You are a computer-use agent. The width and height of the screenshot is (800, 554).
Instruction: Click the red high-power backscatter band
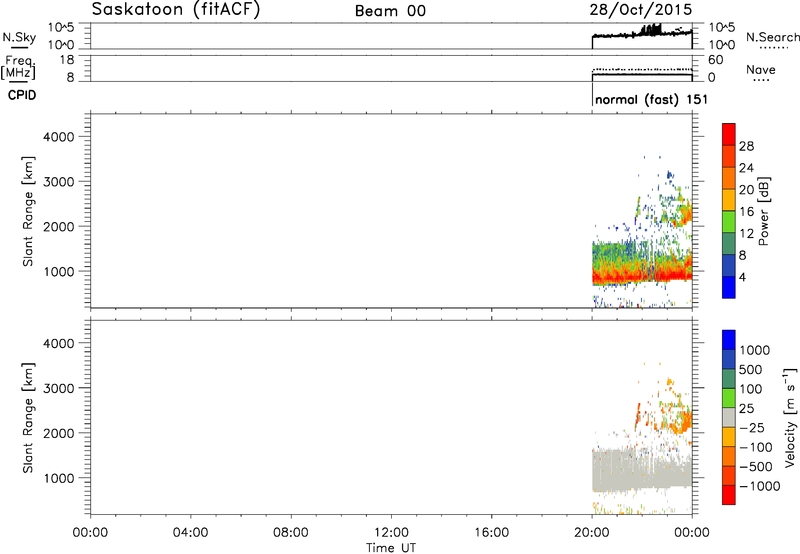pyautogui.click(x=642, y=275)
